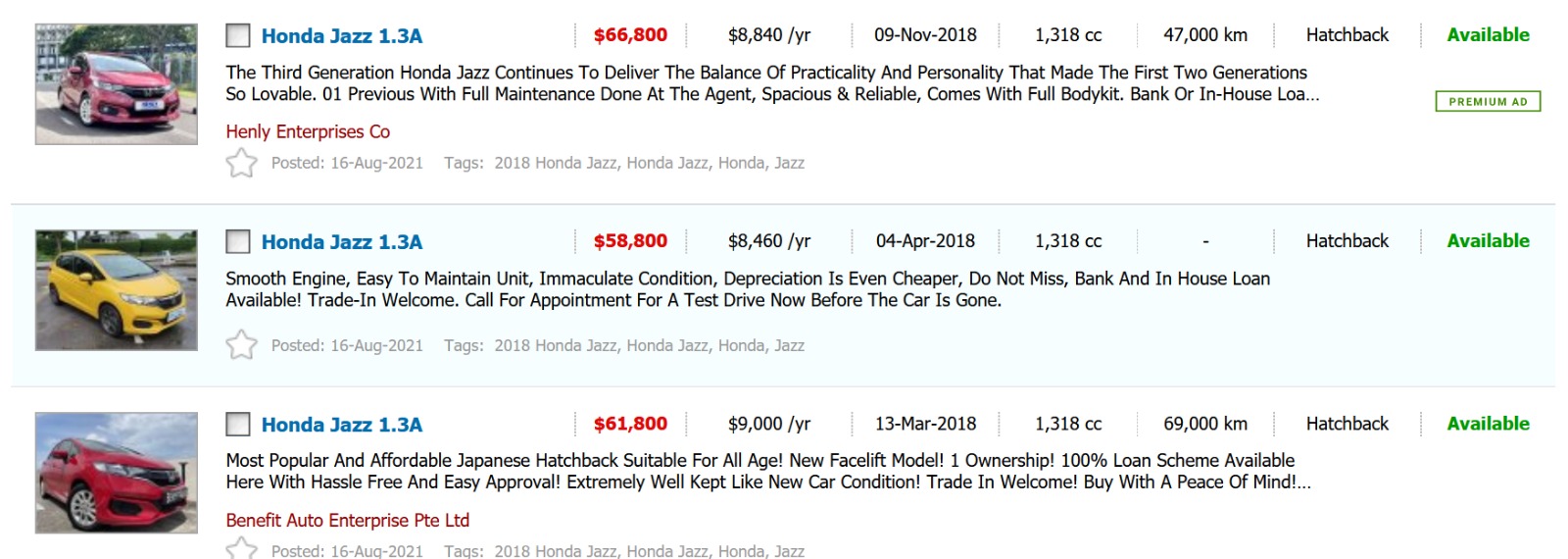
Task: Click the Premium Ad badge
Action: [x=1487, y=101]
